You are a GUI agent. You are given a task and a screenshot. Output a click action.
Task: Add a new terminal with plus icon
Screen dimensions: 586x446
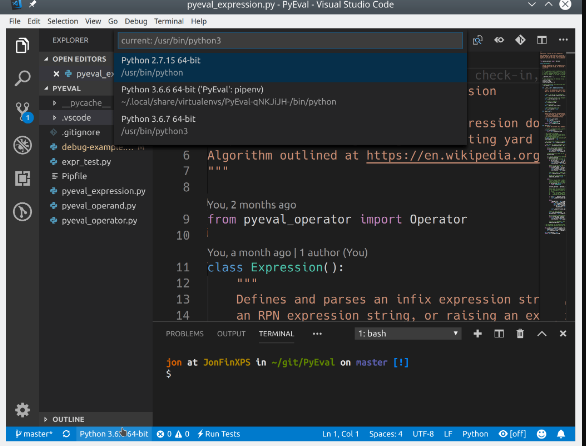(477, 333)
